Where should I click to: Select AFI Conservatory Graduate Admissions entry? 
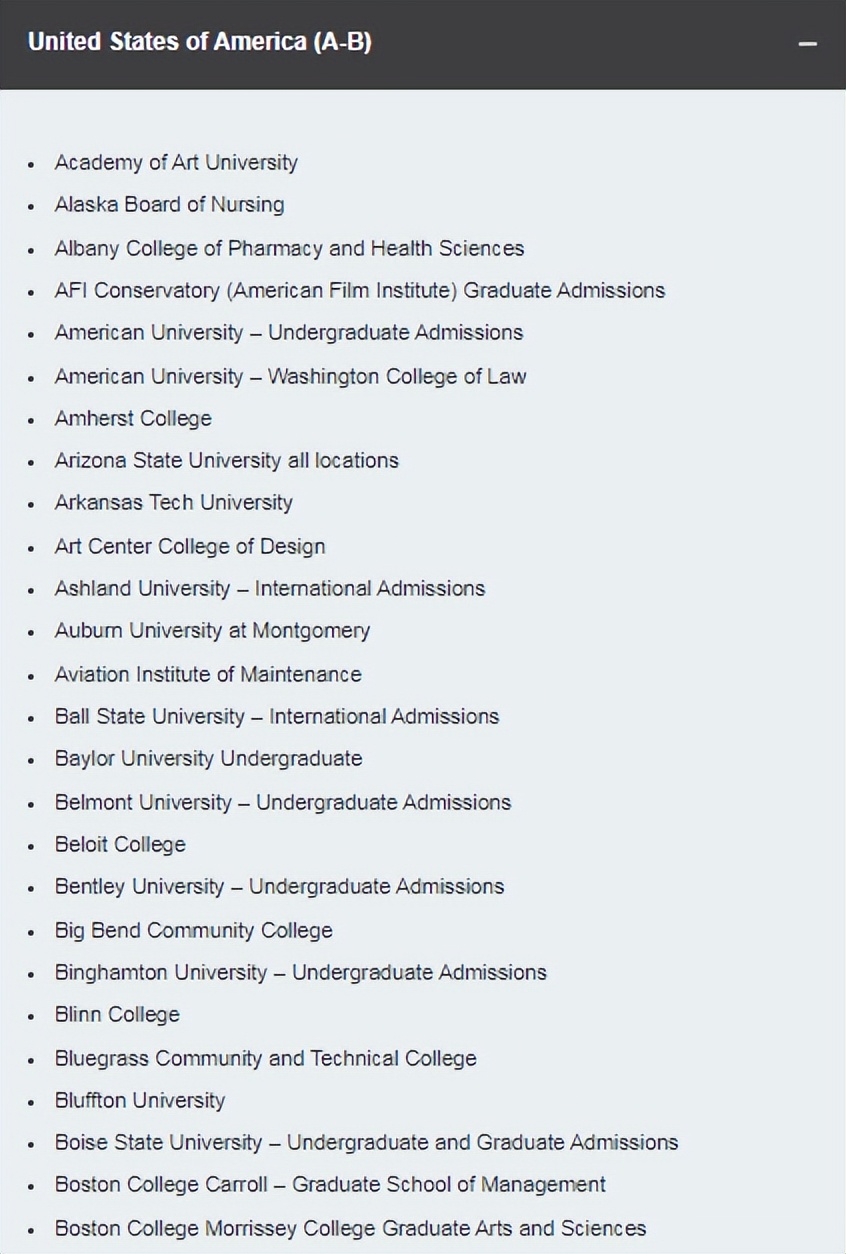(359, 291)
